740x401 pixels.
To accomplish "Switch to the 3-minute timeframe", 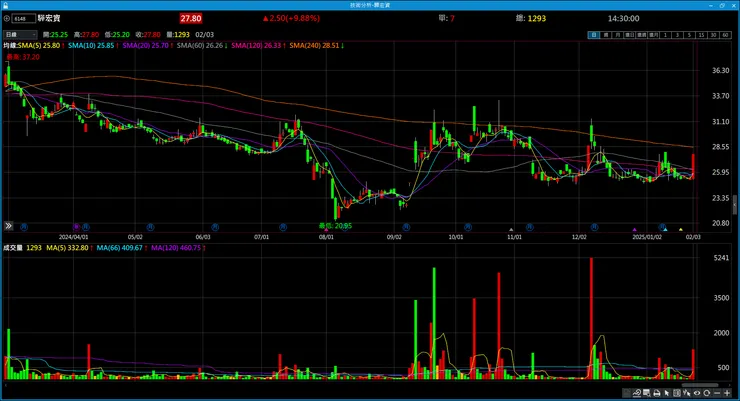I will click(677, 35).
